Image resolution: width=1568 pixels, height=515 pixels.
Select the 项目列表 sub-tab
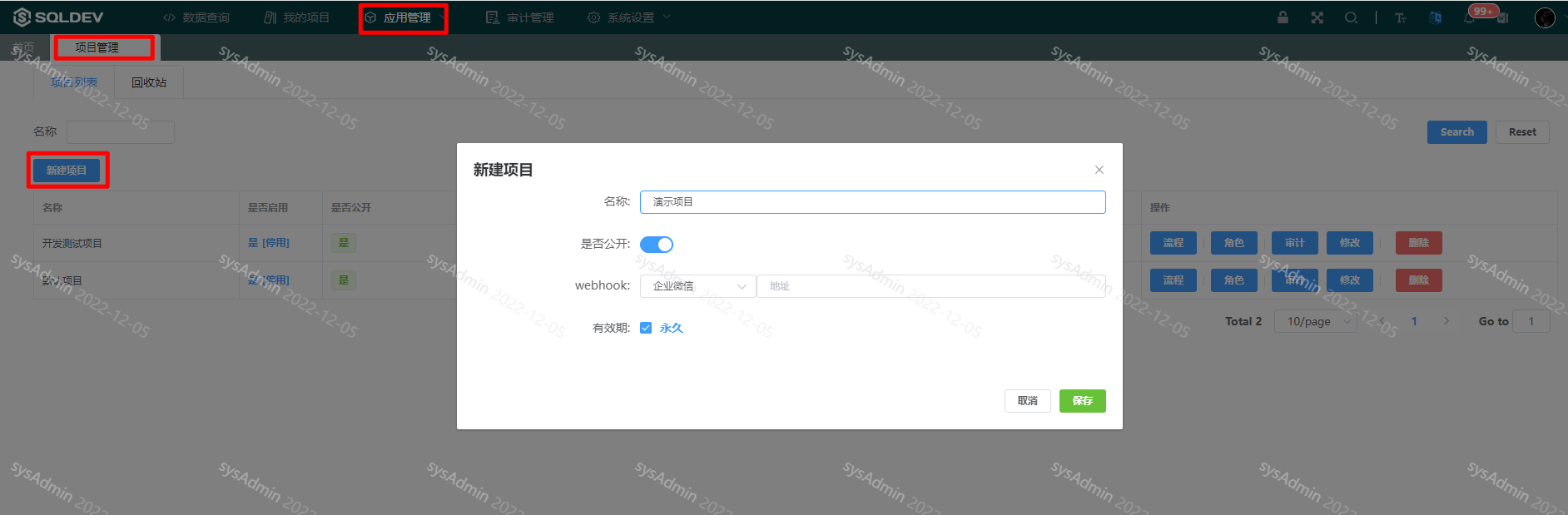pos(74,82)
